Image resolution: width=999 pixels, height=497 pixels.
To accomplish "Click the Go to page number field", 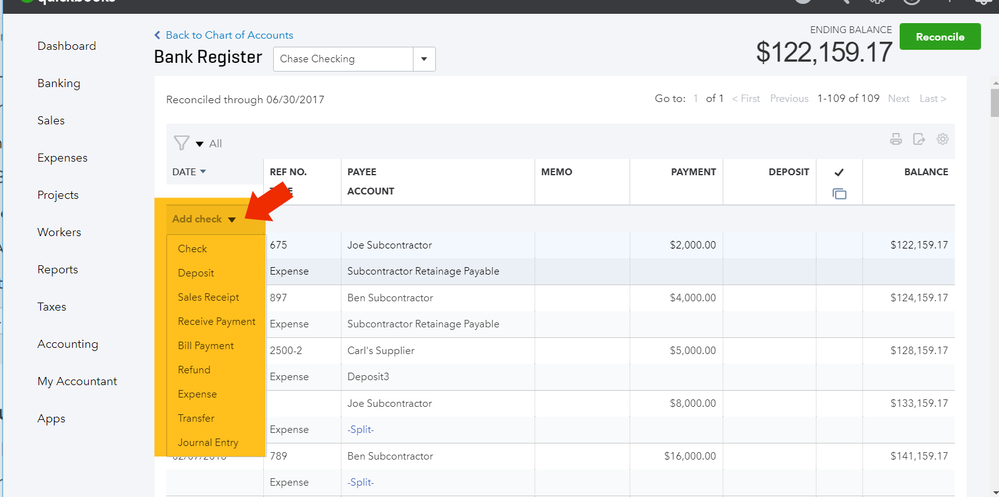I will (x=696, y=99).
